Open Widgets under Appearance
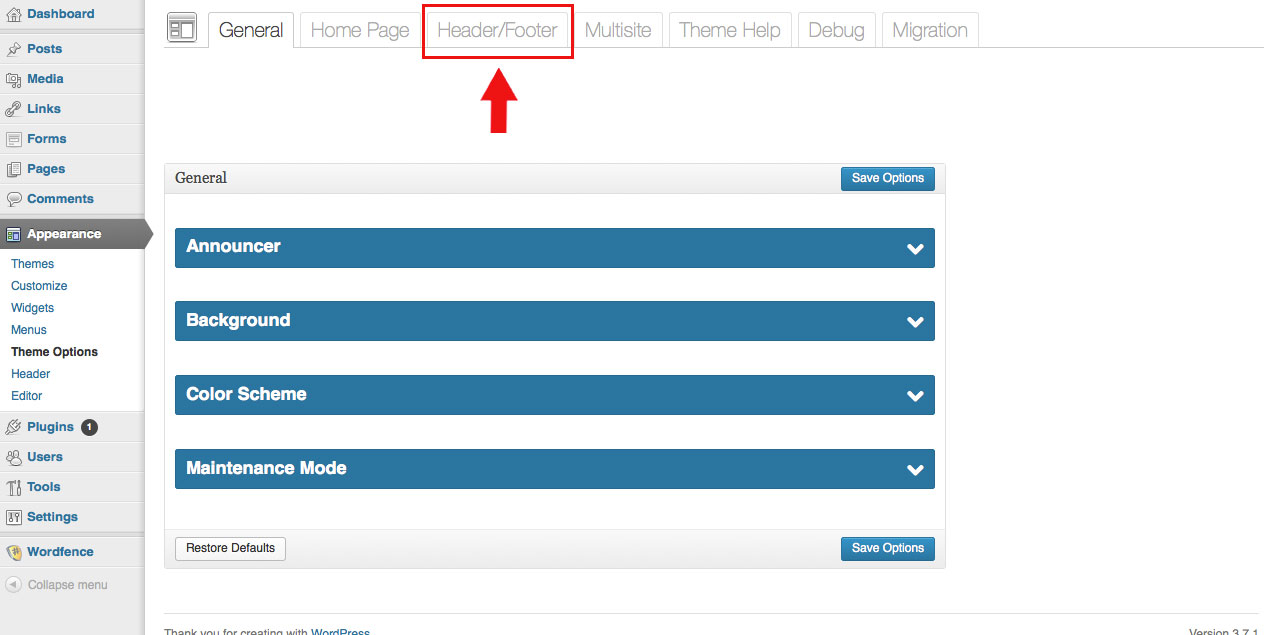 click(x=32, y=308)
